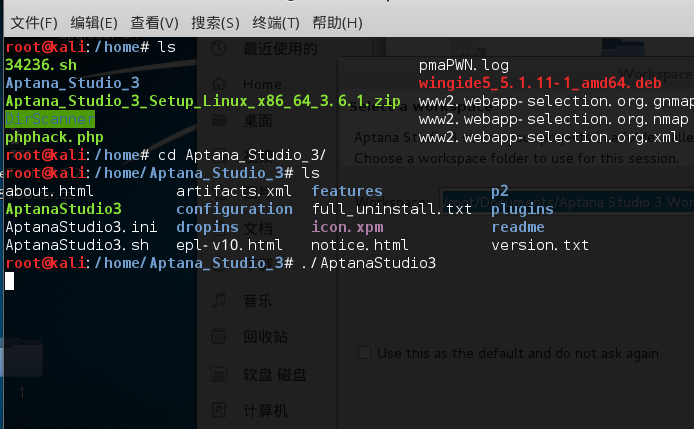Click the floppy disk drive icon
This screenshot has width=694, height=429.
point(219,374)
